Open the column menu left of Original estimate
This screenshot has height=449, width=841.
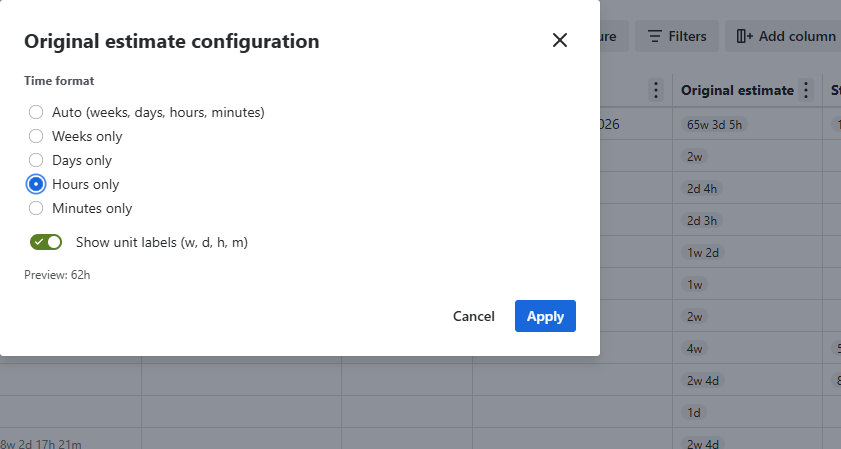coord(655,90)
